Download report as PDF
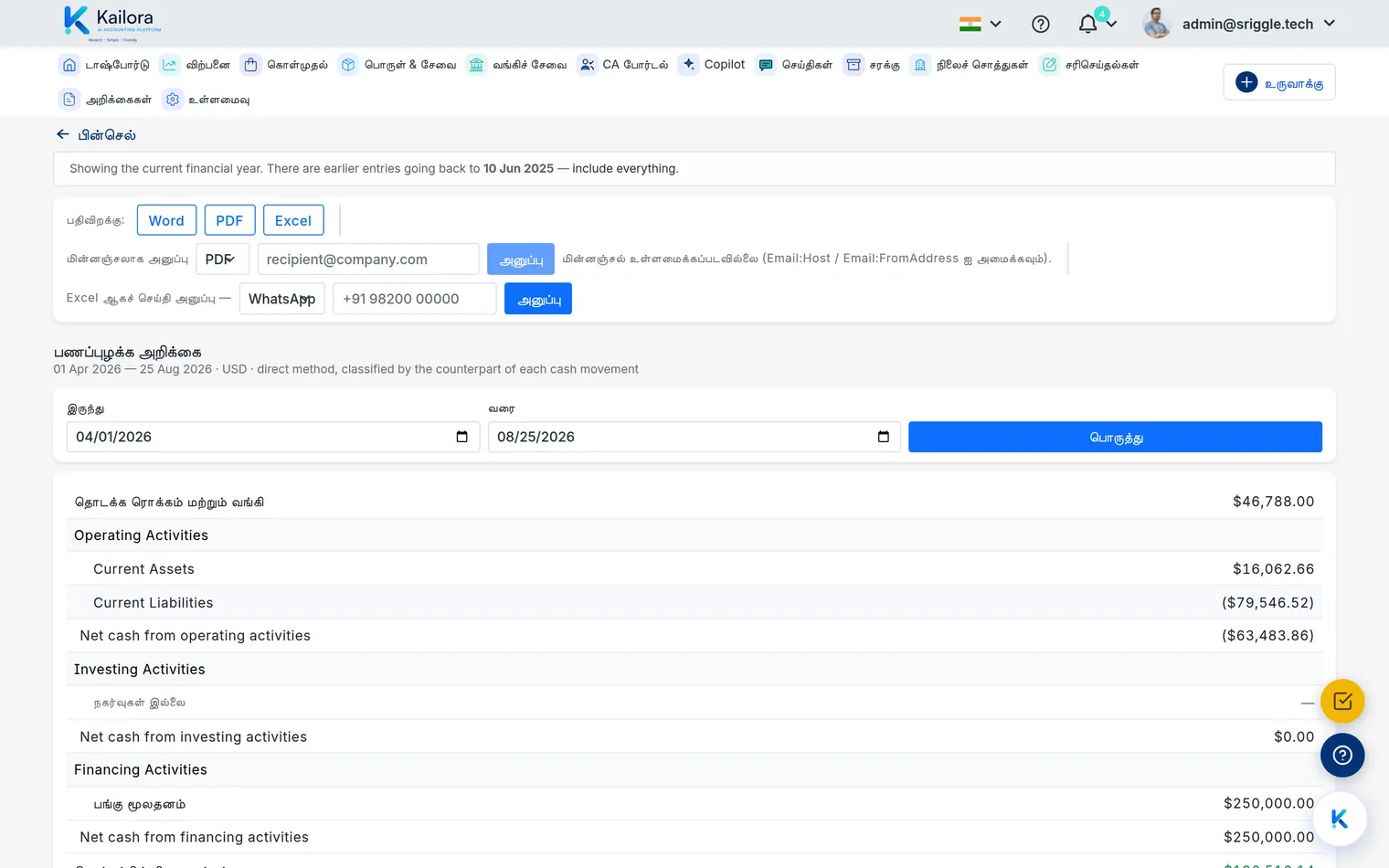 pos(229,220)
